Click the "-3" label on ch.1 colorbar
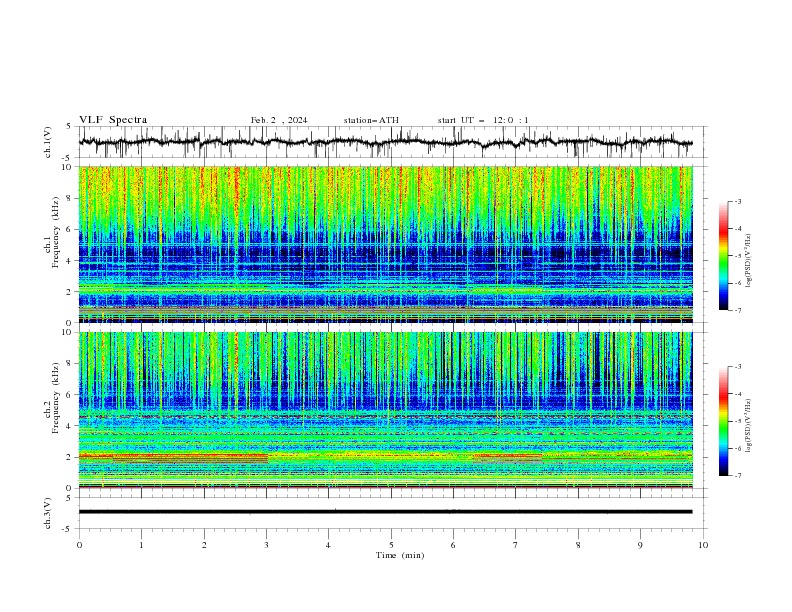 click(x=738, y=201)
